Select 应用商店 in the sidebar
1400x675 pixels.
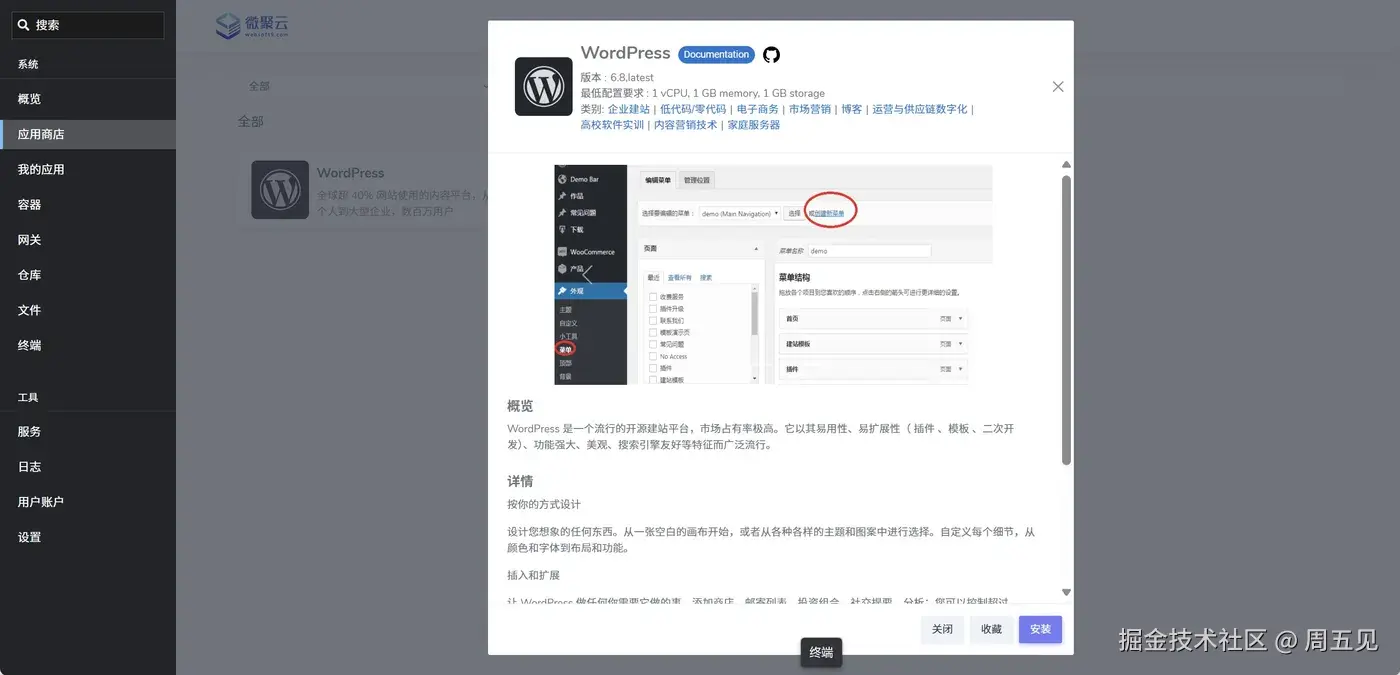[88, 134]
